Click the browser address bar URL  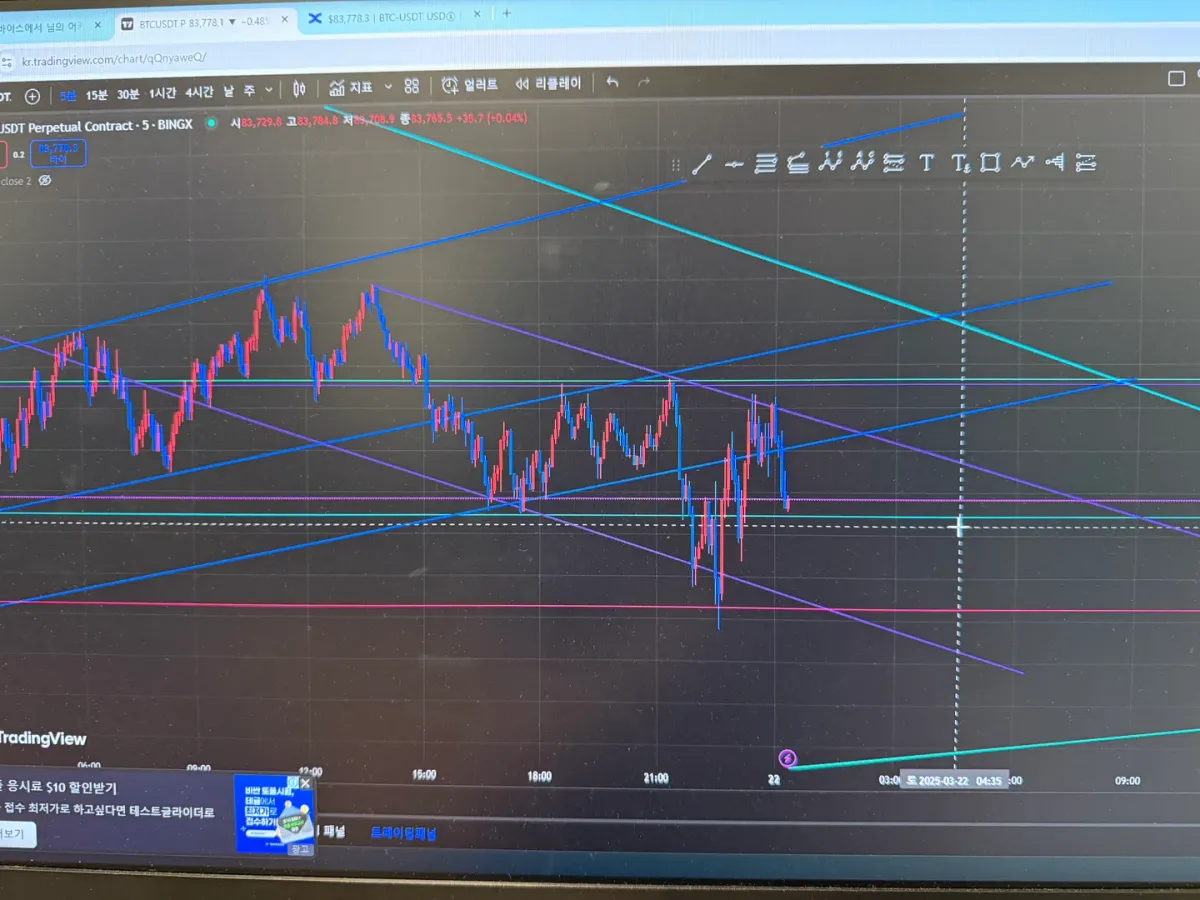pos(113,58)
